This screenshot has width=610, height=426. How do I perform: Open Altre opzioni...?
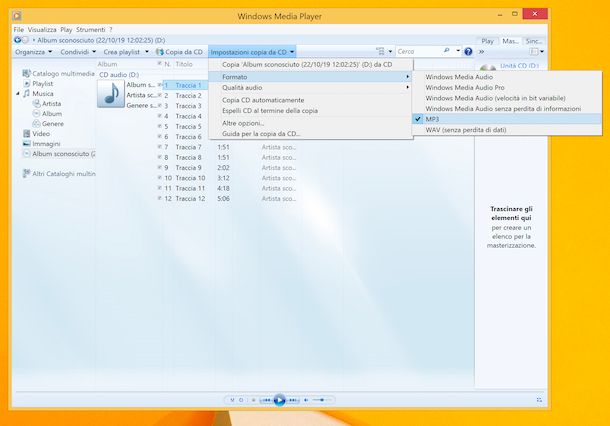(x=310, y=123)
